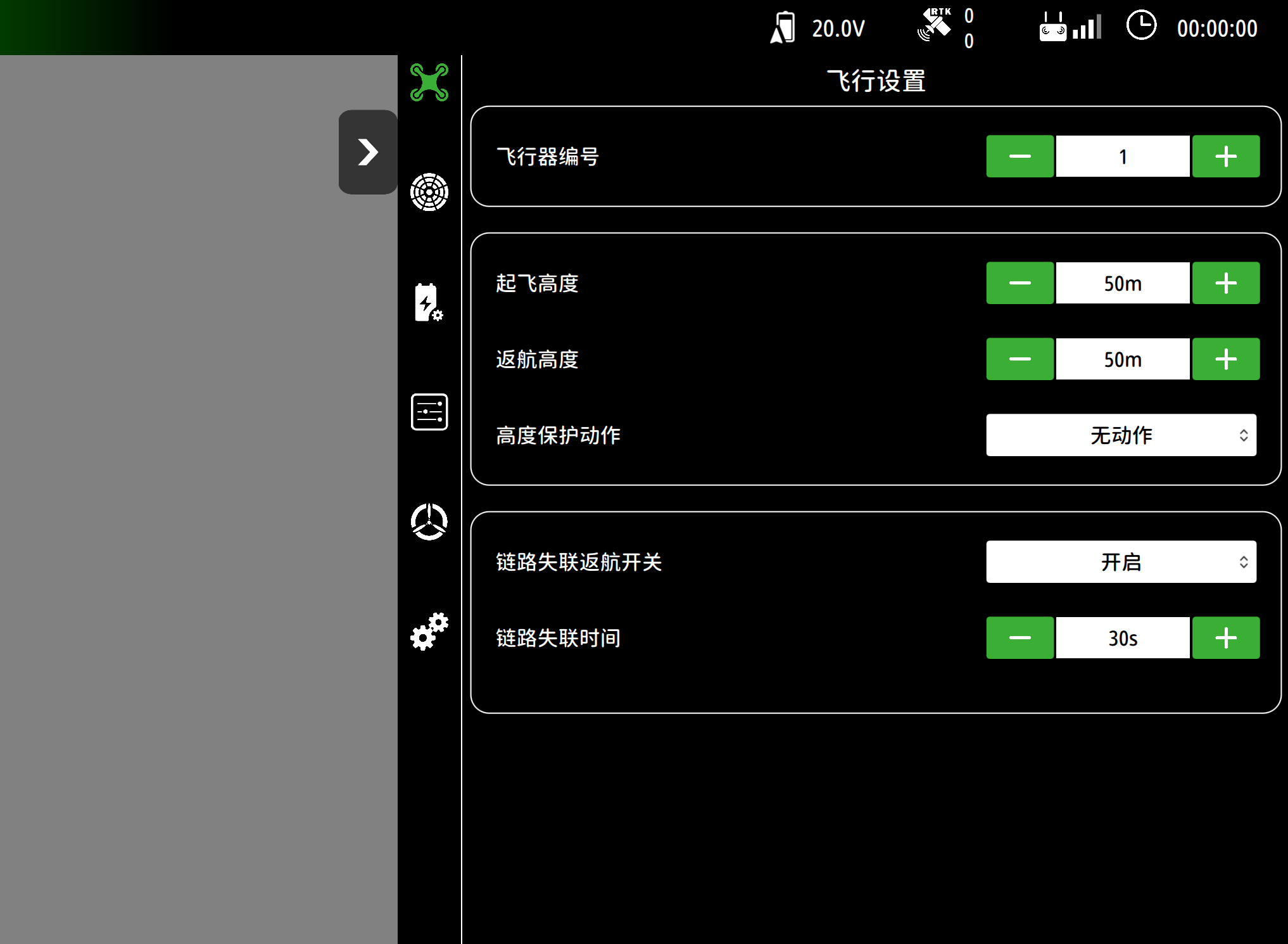Increase 链路失联时间 with plus button
1288x944 pixels.
[x=1225, y=638]
